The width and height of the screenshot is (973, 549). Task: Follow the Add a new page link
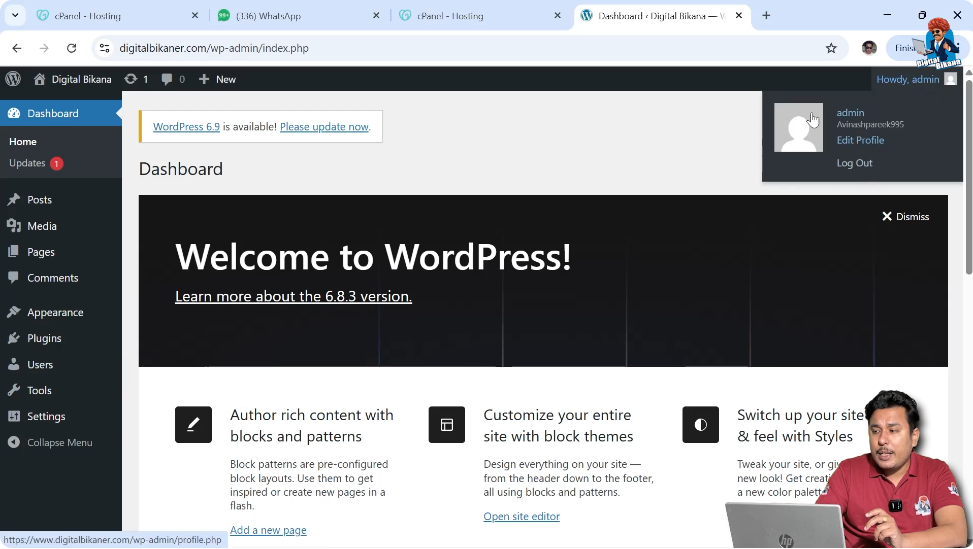pos(268,530)
